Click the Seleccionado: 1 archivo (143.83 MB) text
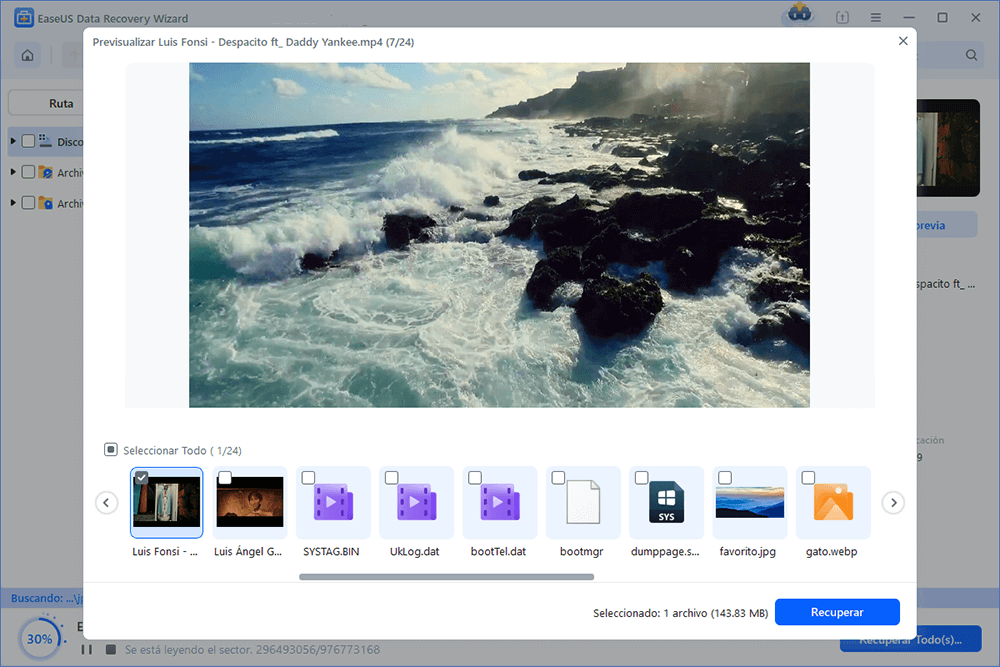This screenshot has width=1000, height=667. (680, 613)
